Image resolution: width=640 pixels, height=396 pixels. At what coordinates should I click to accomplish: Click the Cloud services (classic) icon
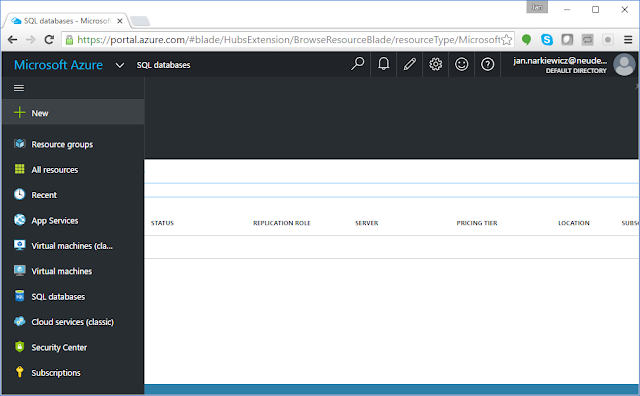pyautogui.click(x=20, y=321)
